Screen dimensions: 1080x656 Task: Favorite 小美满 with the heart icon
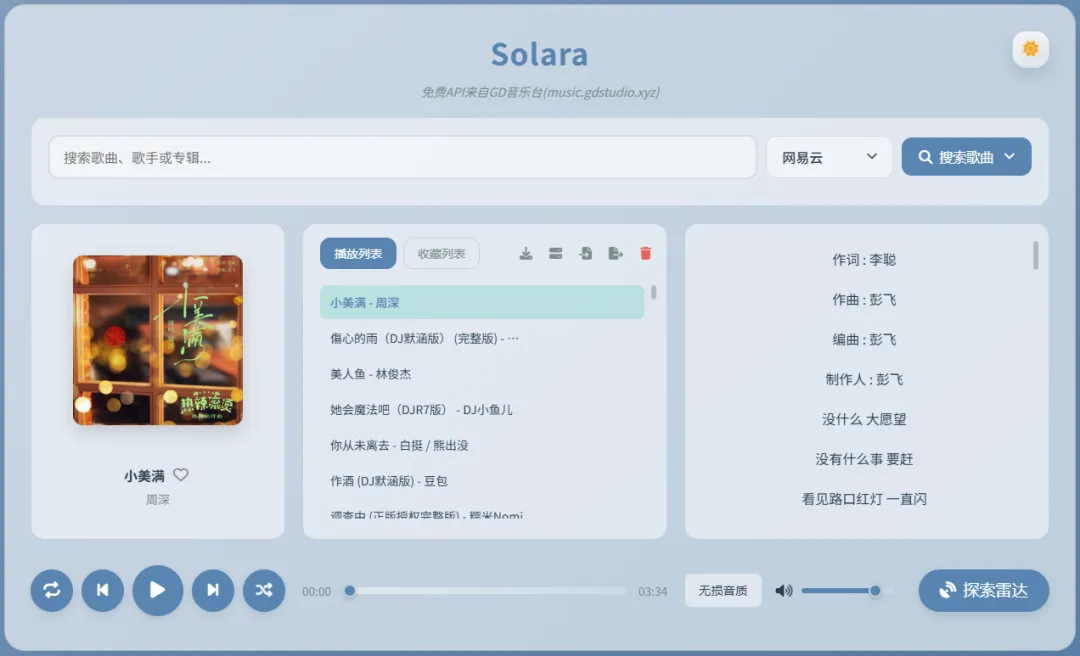pyautogui.click(x=180, y=475)
